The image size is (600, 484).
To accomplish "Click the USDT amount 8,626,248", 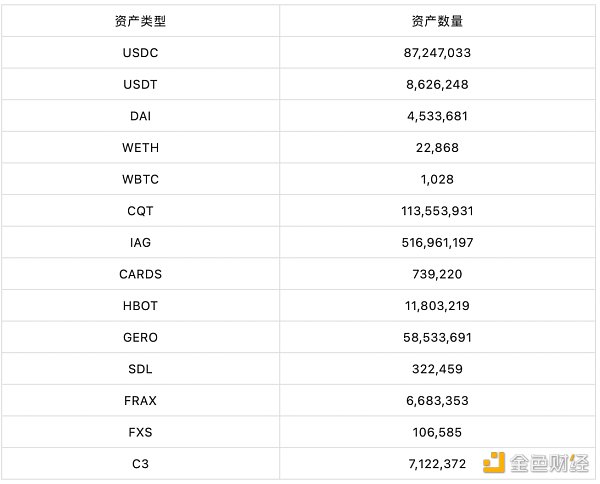I will pyautogui.click(x=437, y=85).
